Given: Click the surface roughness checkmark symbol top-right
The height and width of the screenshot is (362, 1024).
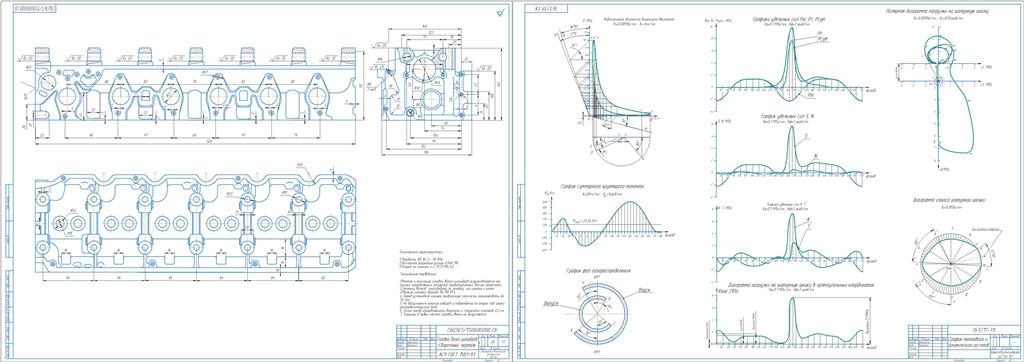Looking at the screenshot, I should (x=502, y=11).
